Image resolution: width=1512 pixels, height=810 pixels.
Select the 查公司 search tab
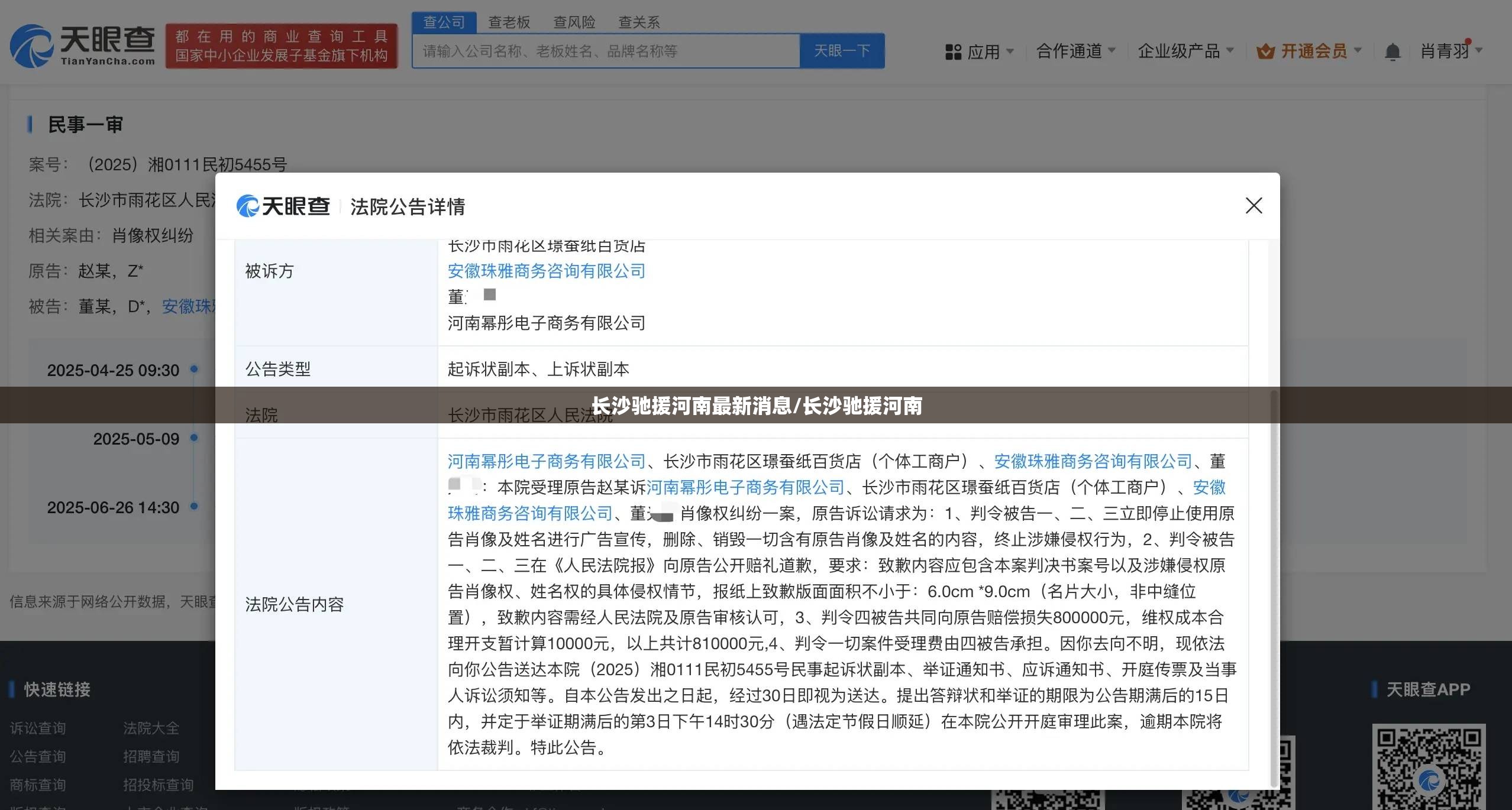click(444, 22)
